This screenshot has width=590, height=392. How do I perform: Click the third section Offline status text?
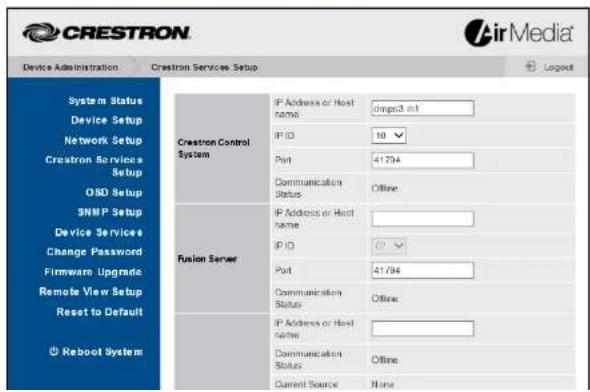(385, 360)
